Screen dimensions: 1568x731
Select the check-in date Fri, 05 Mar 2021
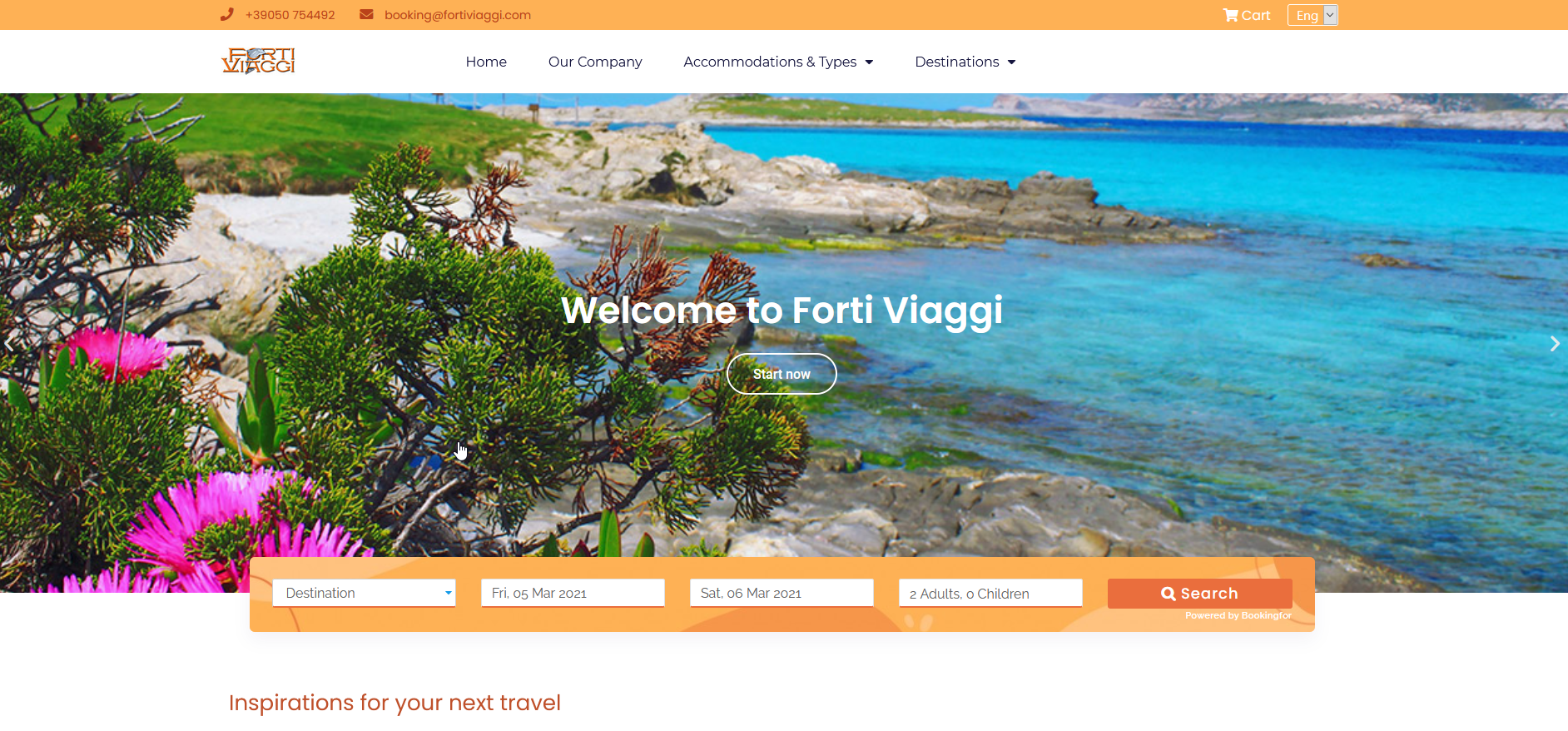tap(573, 593)
